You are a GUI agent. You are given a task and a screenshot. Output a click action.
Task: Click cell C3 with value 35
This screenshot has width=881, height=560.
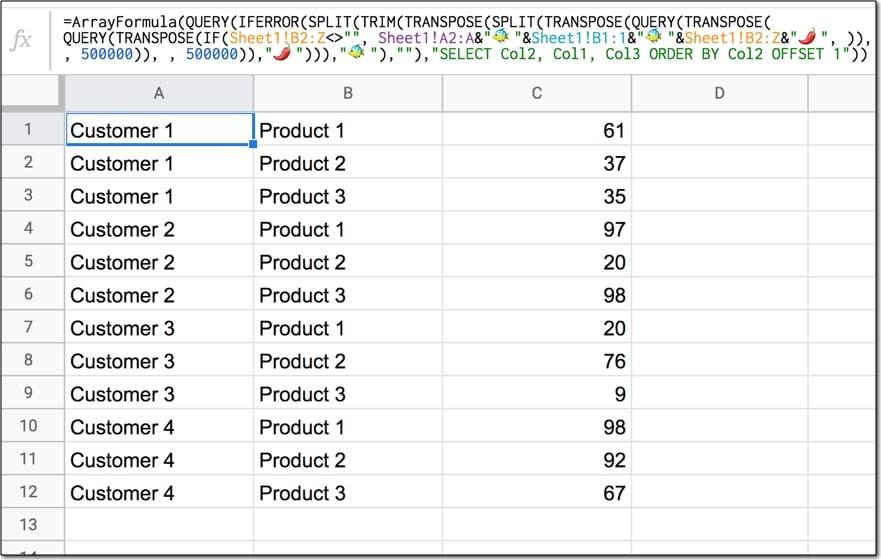537,195
